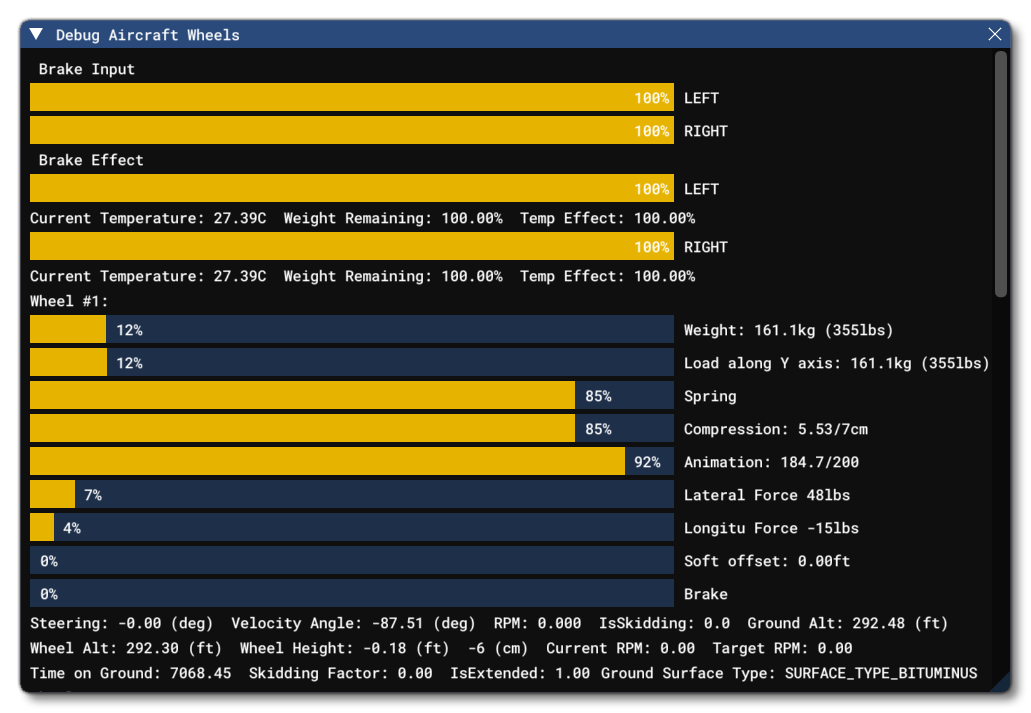1031x713 pixels.
Task: Click the Brake Input RIGHT bar
Action: (x=350, y=130)
